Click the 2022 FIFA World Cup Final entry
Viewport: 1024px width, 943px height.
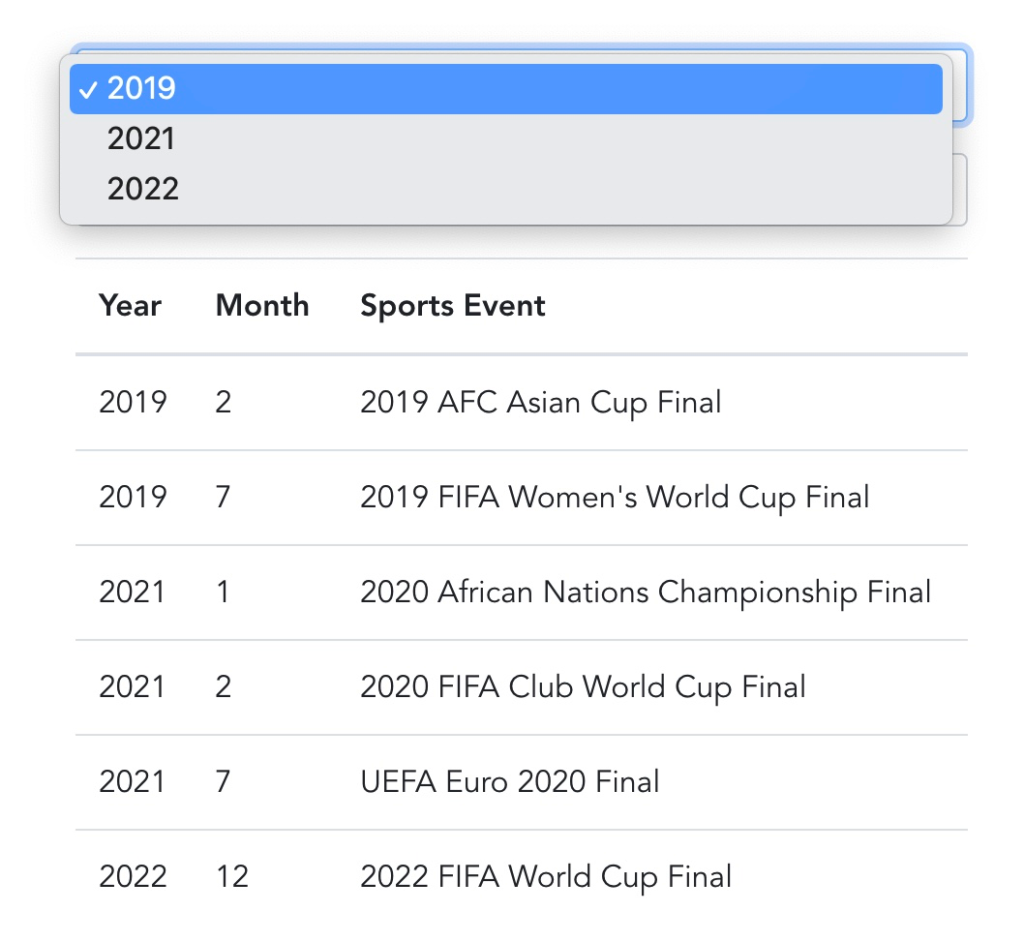click(545, 877)
